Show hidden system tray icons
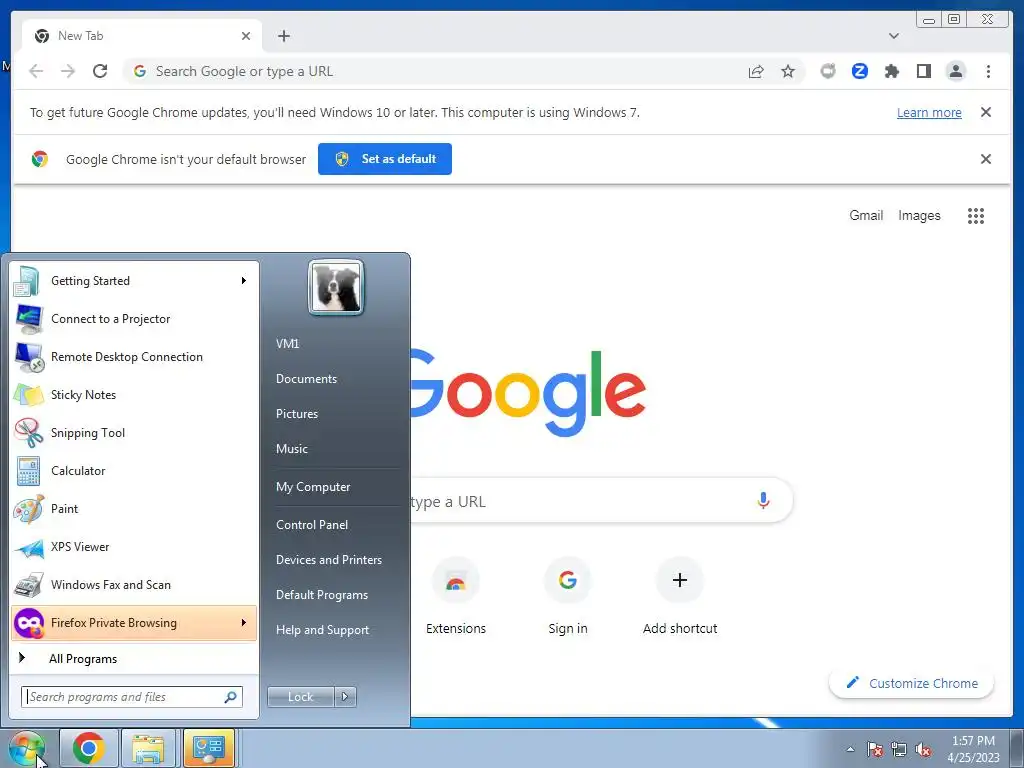Viewport: 1024px width, 768px height. click(850, 749)
